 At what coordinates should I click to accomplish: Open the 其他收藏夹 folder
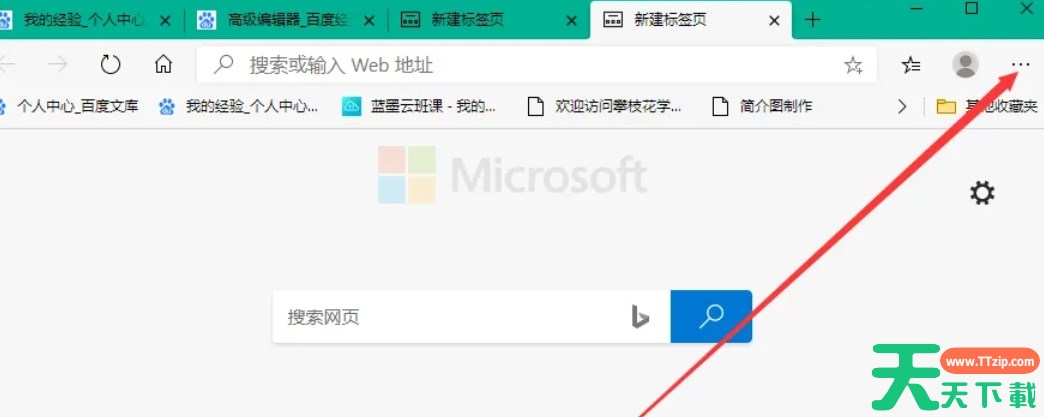point(987,106)
